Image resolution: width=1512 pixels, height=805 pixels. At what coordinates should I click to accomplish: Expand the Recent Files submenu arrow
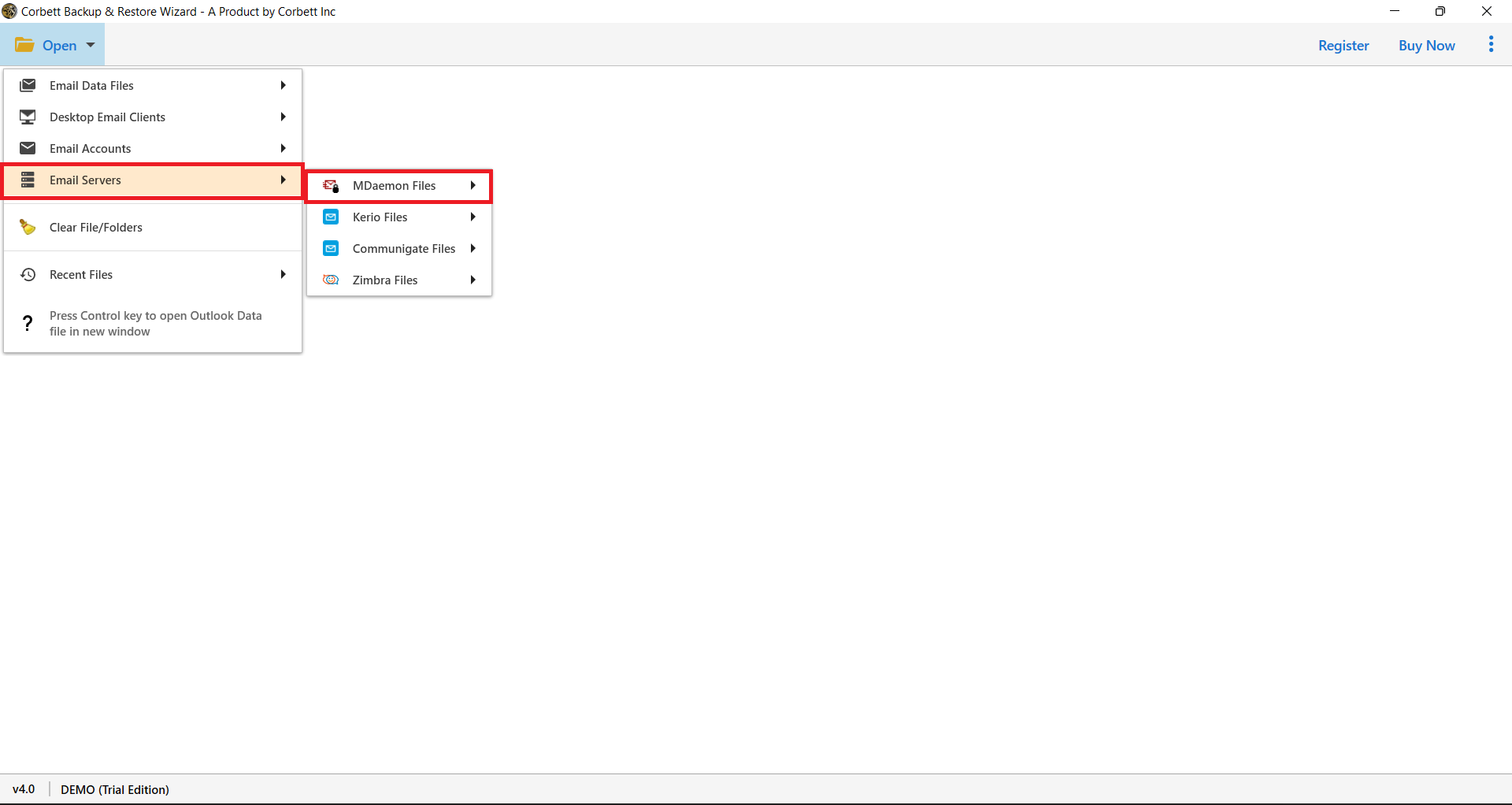(x=283, y=274)
